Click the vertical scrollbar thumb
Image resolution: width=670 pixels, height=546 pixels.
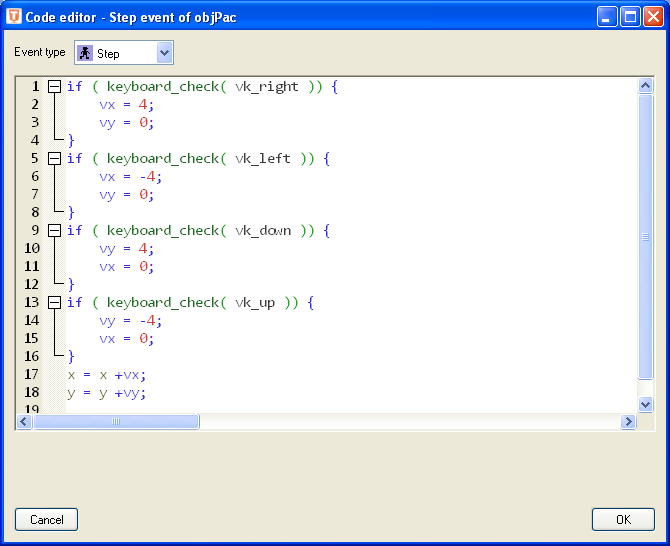[x=645, y=237]
